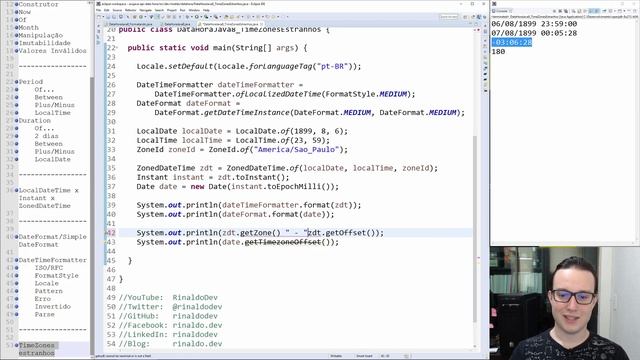Click the '//YouTube: RinaldoDev' comment line

(168, 298)
